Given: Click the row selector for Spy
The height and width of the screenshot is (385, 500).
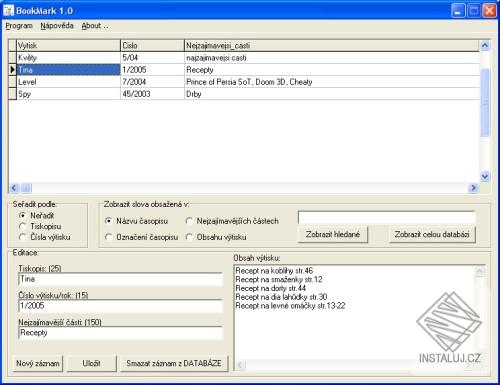Looking at the screenshot, I should coord(12,94).
